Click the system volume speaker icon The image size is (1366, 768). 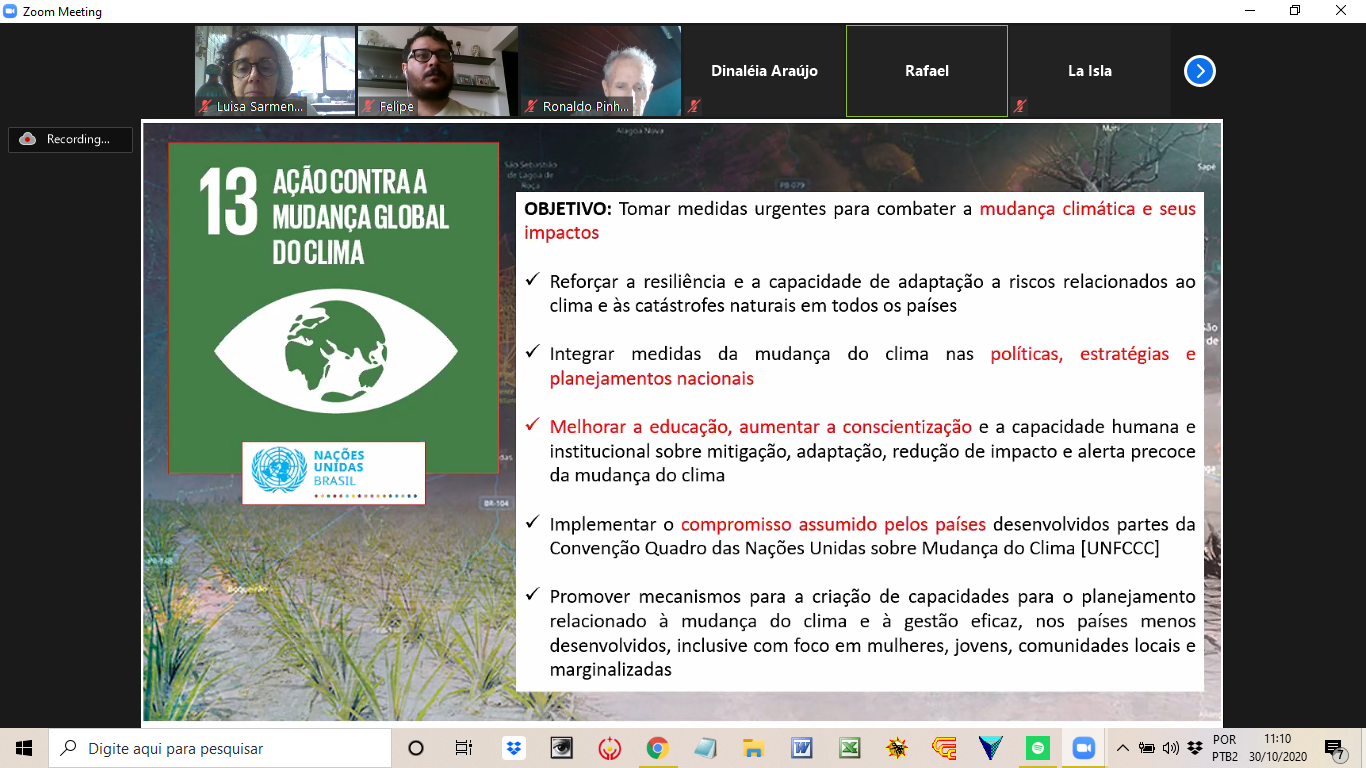coord(1171,748)
